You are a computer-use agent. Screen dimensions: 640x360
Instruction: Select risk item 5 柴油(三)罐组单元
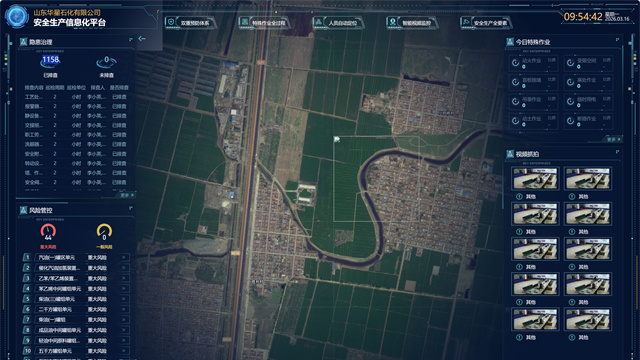(x=76, y=299)
